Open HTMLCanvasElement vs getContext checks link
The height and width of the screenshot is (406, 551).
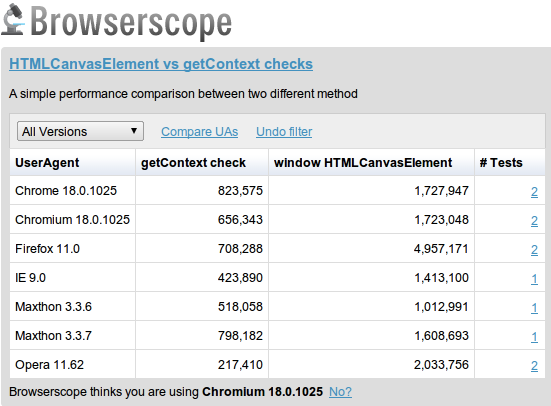(x=161, y=64)
